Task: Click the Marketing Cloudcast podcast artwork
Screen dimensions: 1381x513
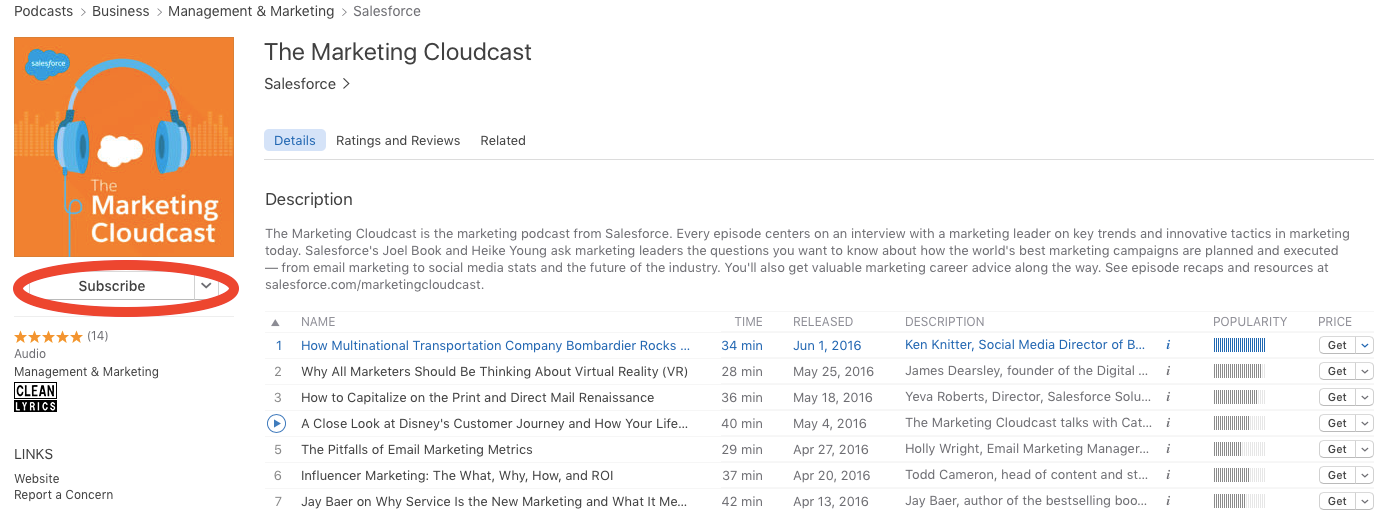Action: coord(124,147)
